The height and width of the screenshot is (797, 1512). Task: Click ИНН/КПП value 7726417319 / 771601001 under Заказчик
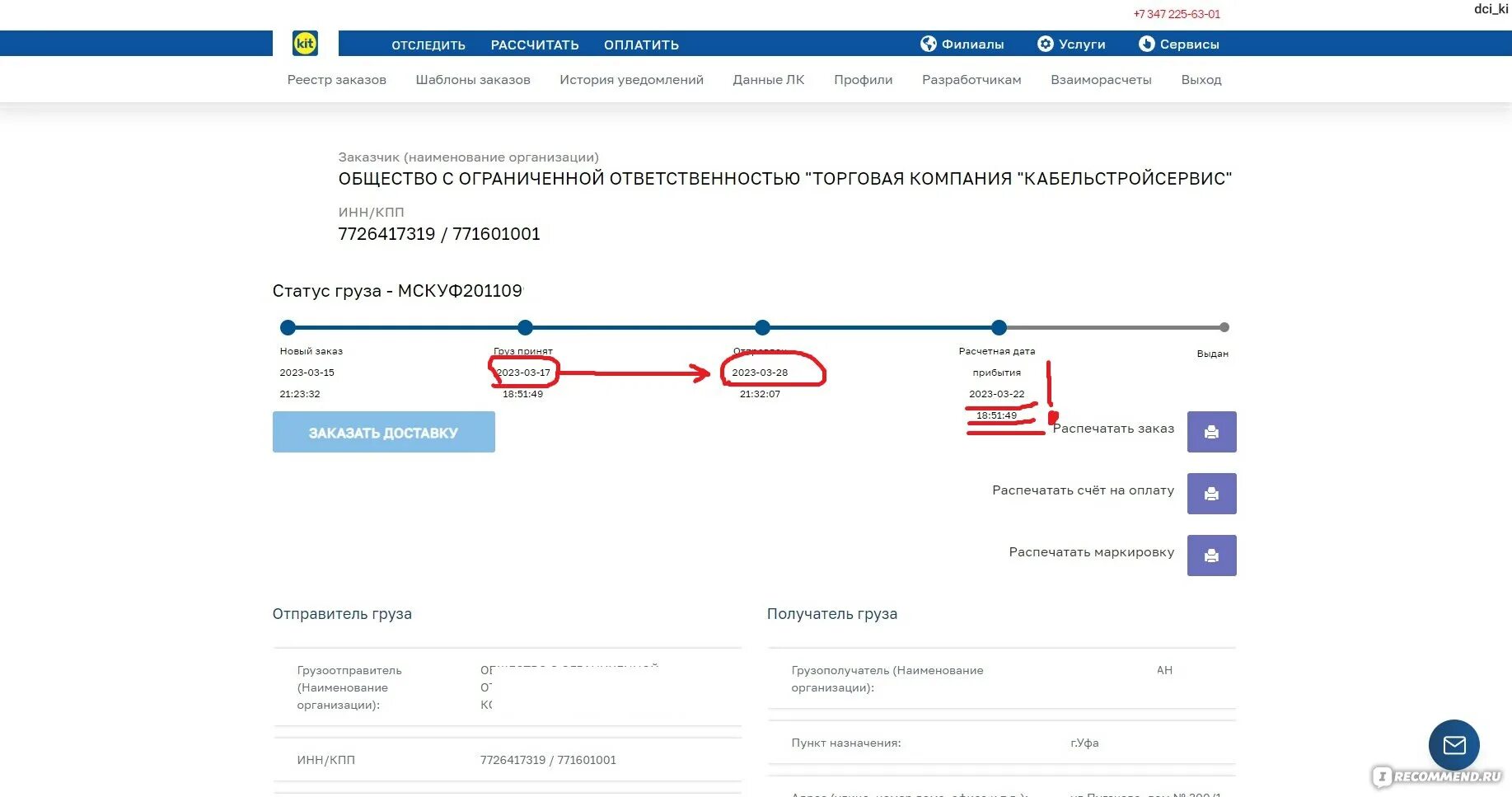[x=439, y=234]
